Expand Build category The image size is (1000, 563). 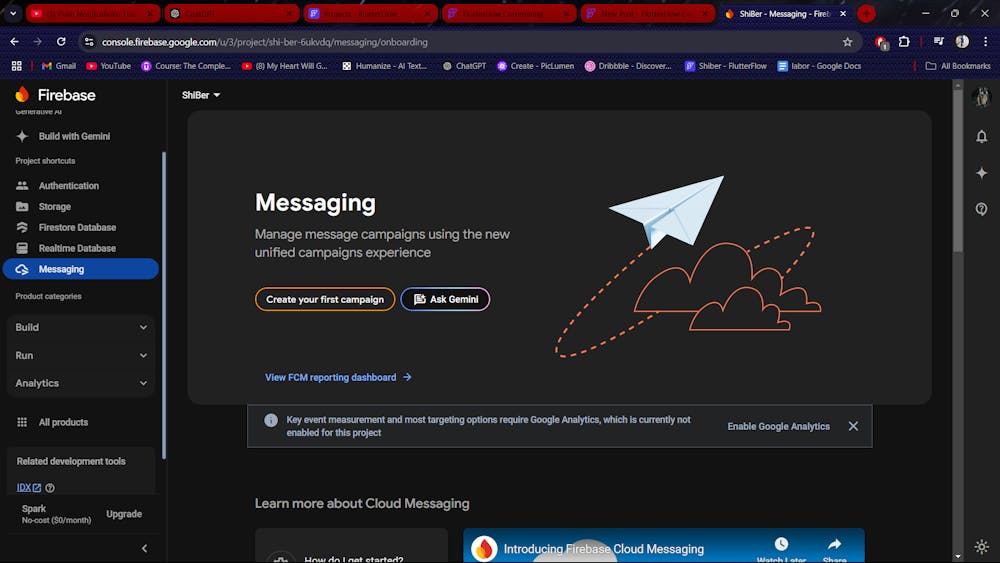click(81, 327)
